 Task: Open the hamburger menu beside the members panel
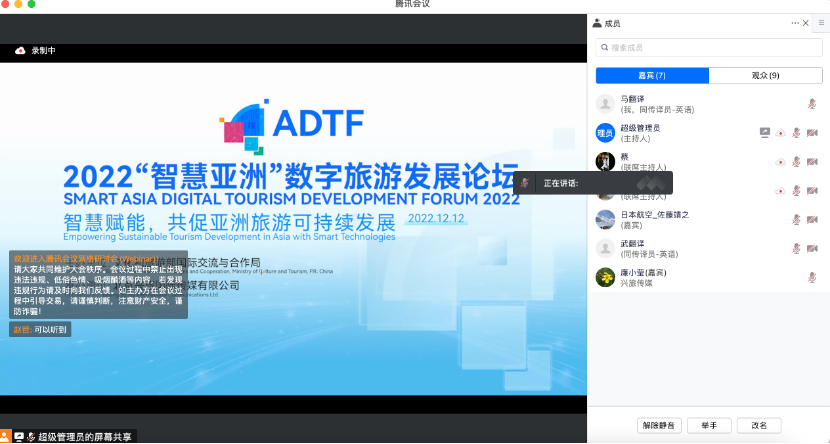click(x=821, y=23)
